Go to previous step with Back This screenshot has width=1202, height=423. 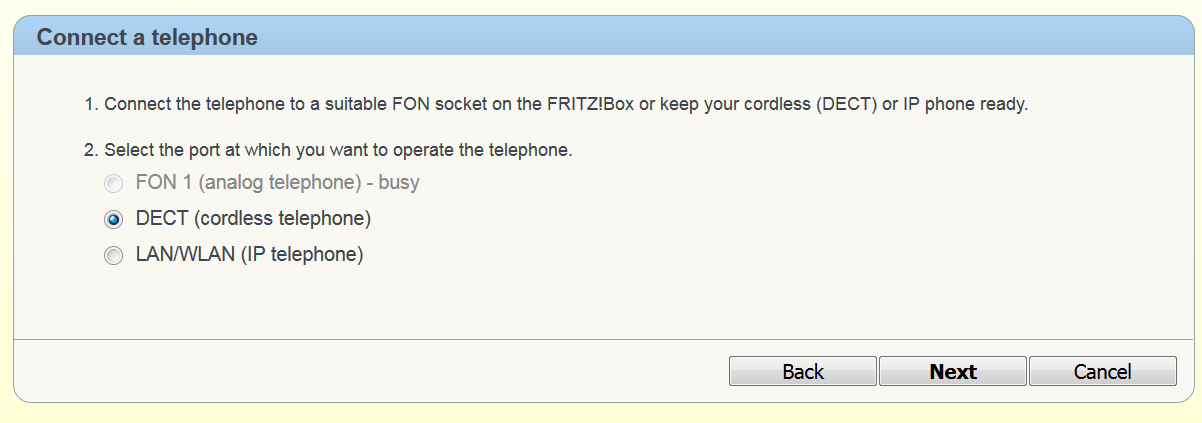click(x=802, y=372)
